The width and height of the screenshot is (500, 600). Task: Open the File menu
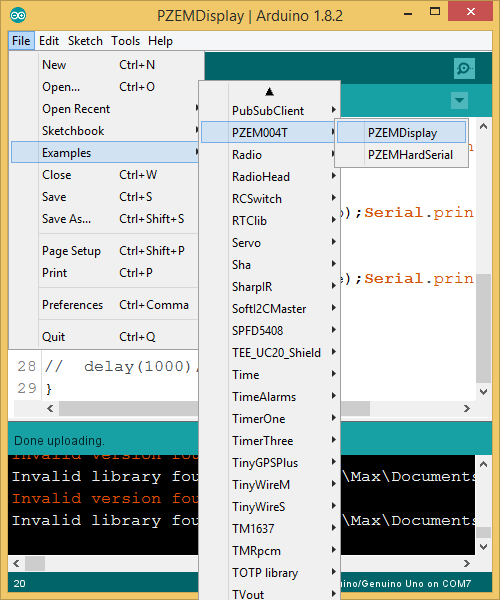pos(21,41)
